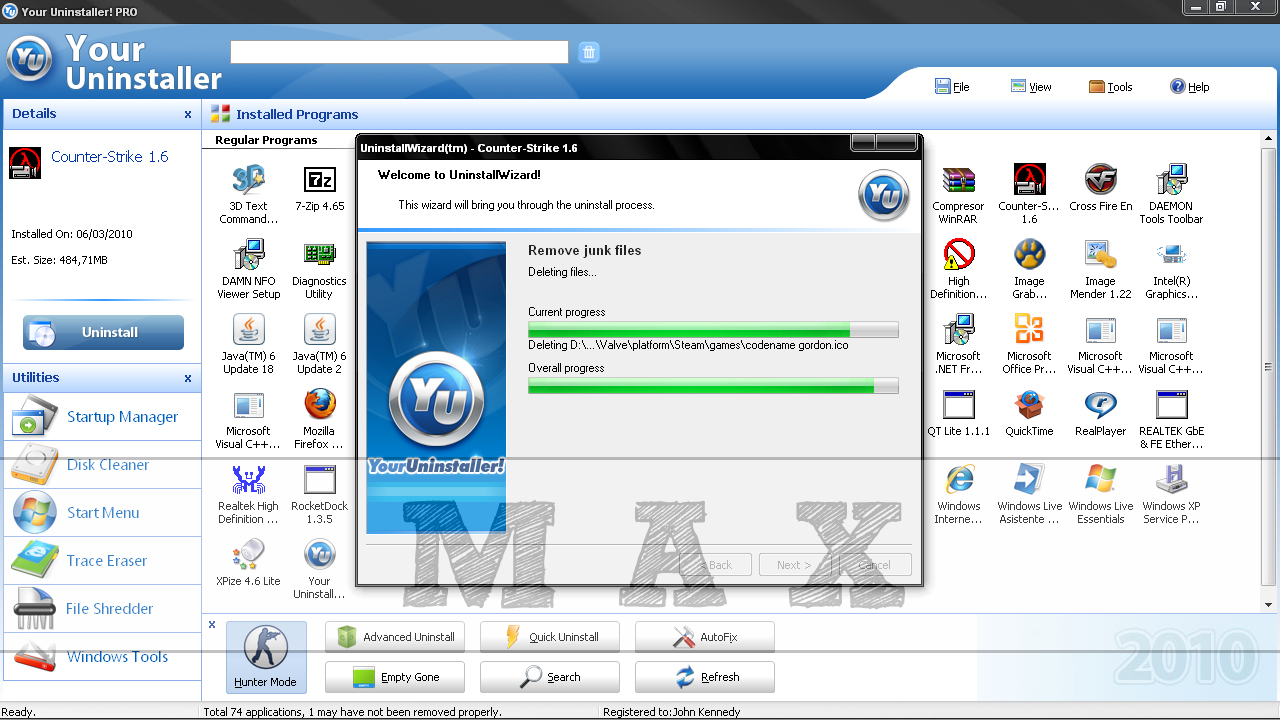Click 'Registered to:John Kennedy' status text
This screenshot has height=720, width=1280.
[x=671, y=712]
